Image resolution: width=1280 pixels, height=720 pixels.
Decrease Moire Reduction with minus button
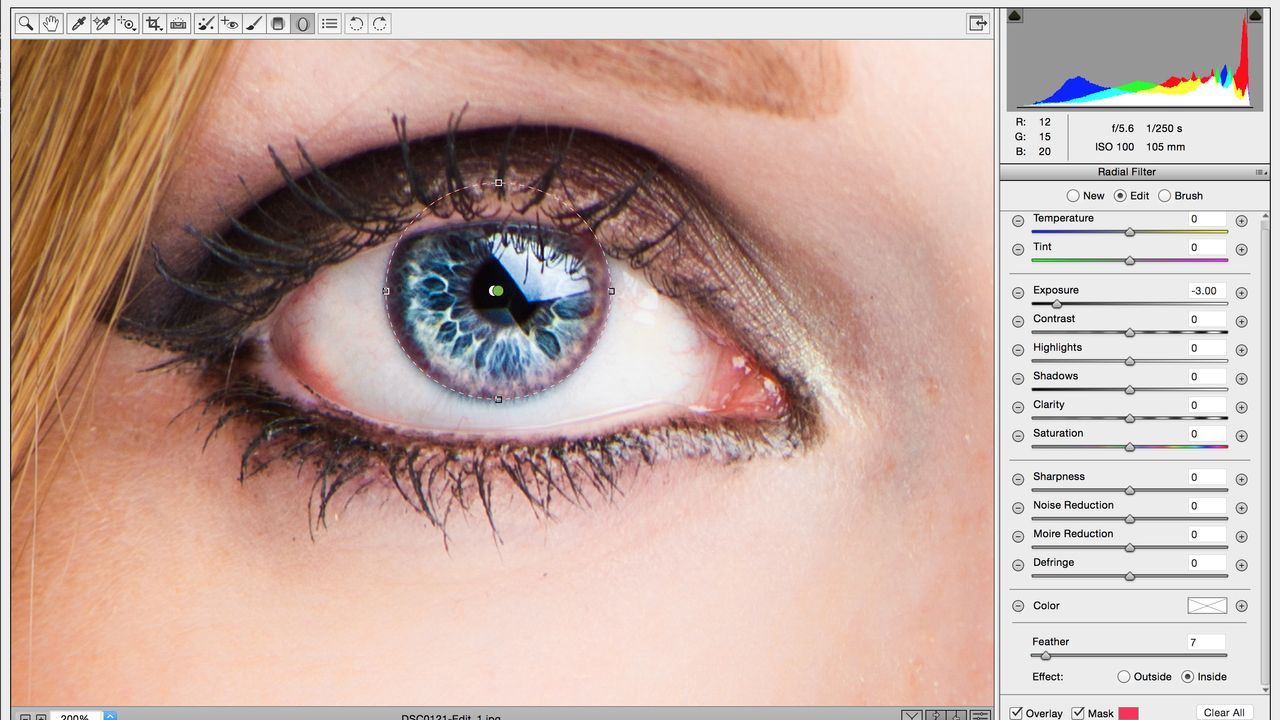1018,537
